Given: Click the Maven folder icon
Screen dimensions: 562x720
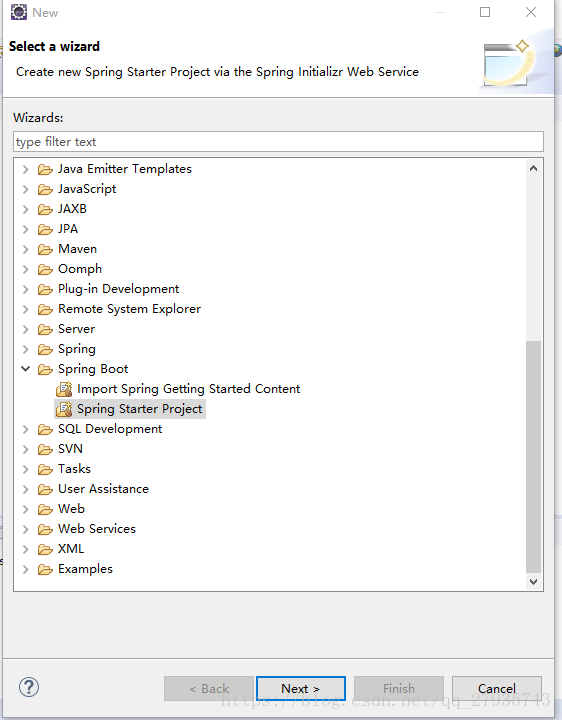Looking at the screenshot, I should click(x=45, y=249).
